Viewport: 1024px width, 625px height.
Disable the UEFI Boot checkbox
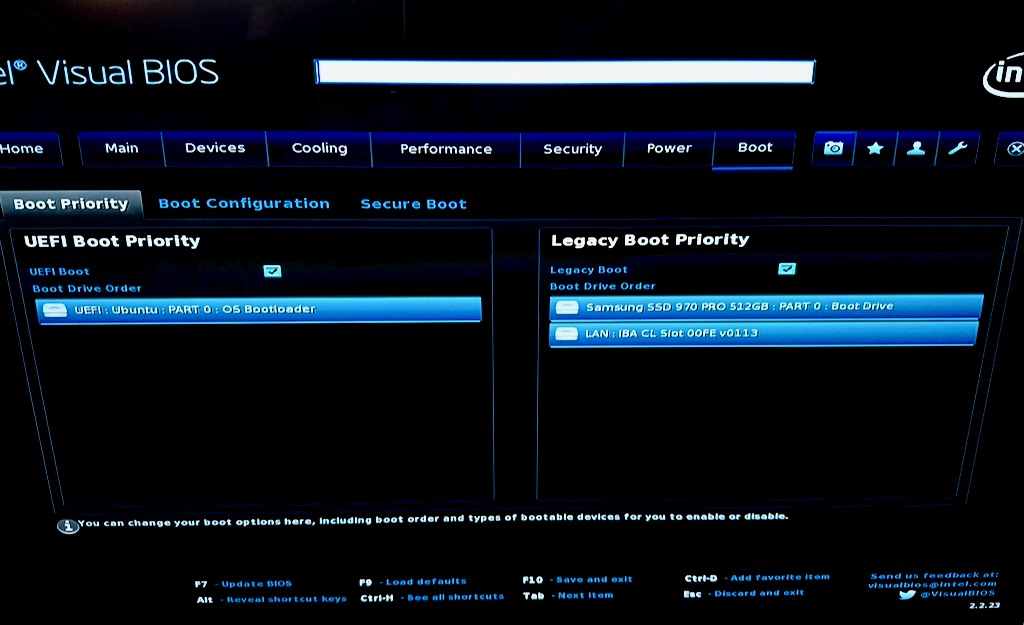click(x=272, y=270)
